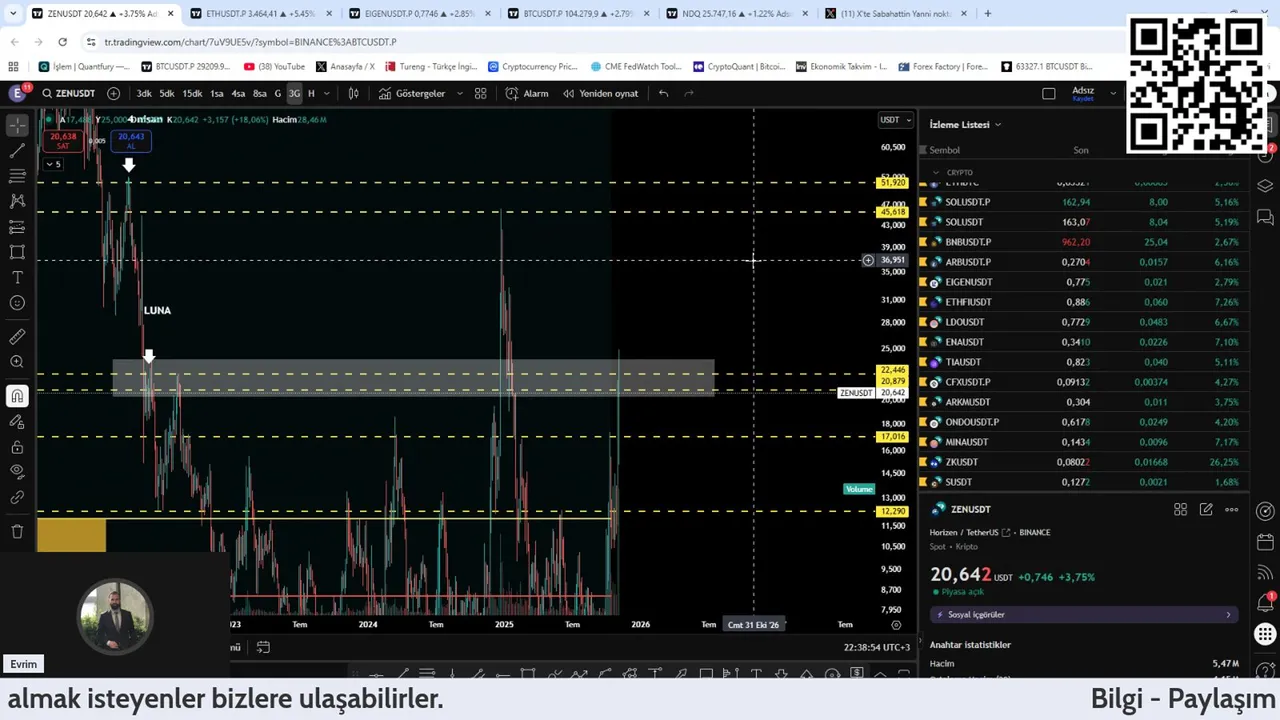
Task: Click the red 20,638 SAT sell button
Action: 63,141
